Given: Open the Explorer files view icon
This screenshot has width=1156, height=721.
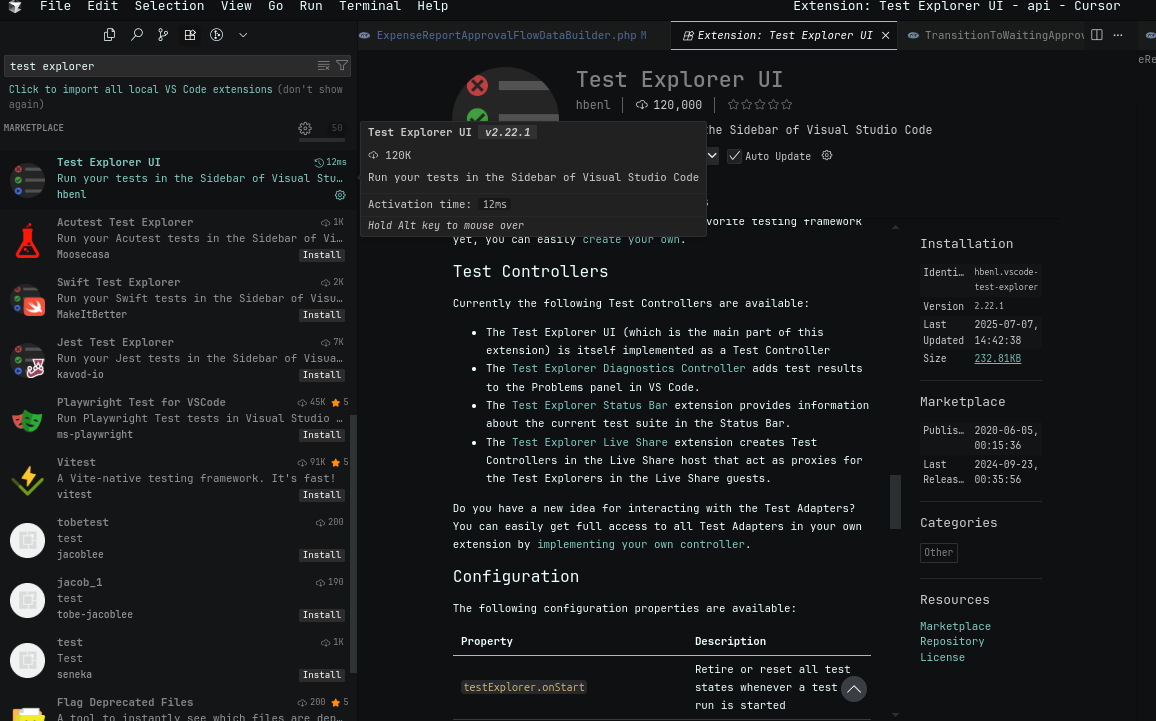Looking at the screenshot, I should (x=110, y=35).
